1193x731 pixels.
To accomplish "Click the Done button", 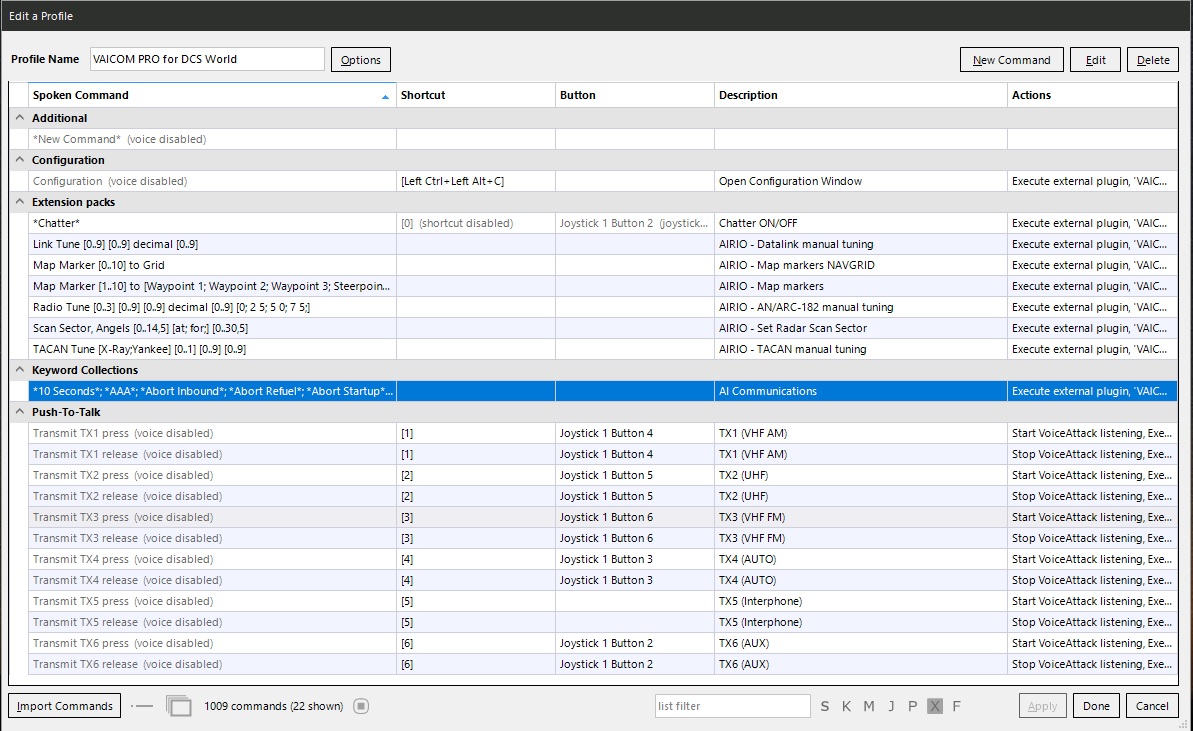I will [x=1096, y=706].
